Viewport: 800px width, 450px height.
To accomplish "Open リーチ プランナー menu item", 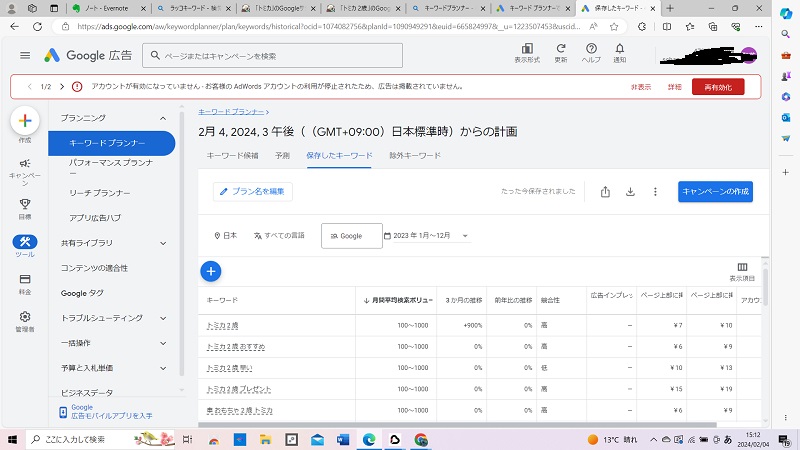I will point(100,193).
